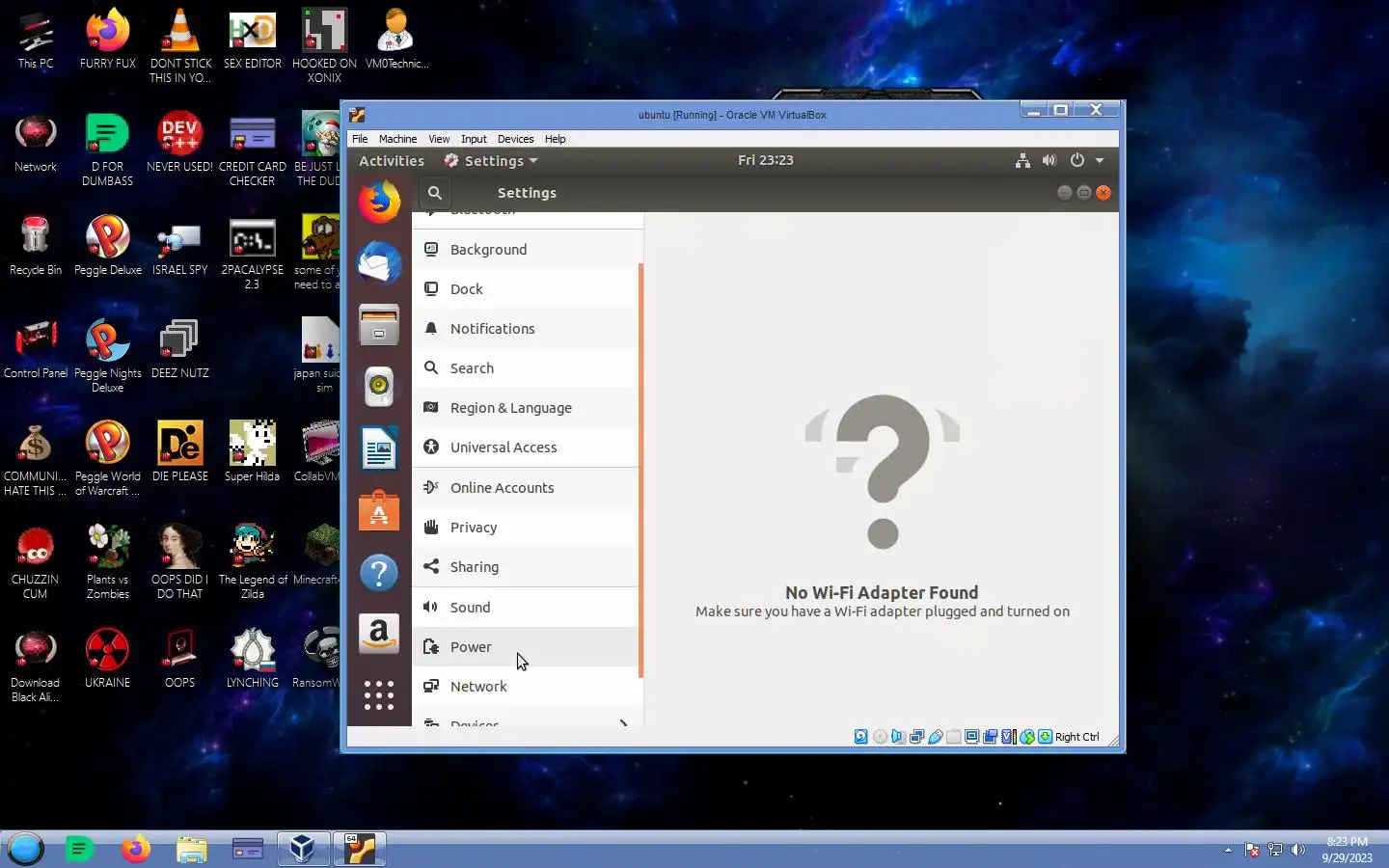The image size is (1389, 868).
Task: Select Peggle Deluxe desktop icon
Action: click(x=108, y=247)
